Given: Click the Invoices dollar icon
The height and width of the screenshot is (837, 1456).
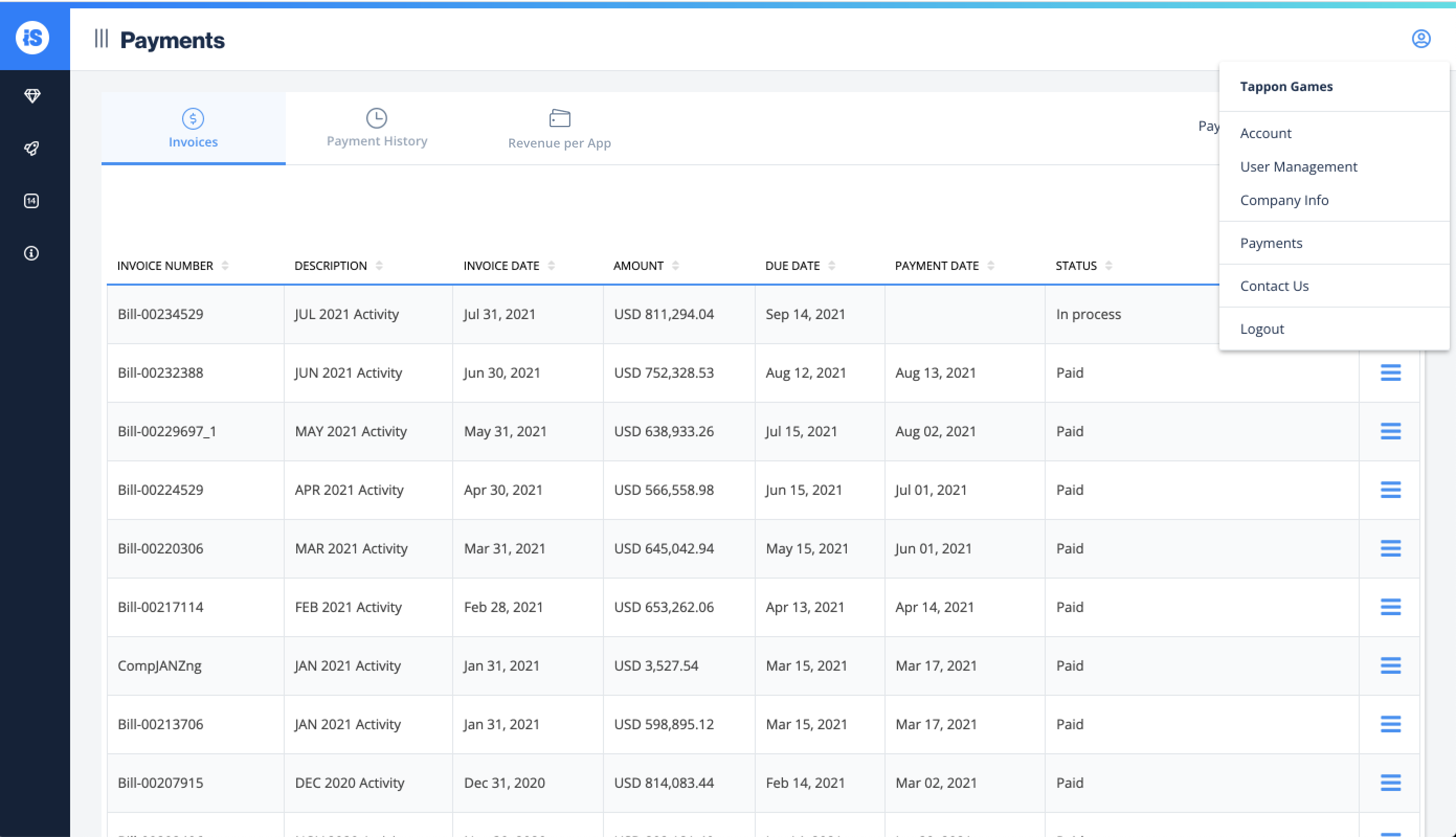Looking at the screenshot, I should click(x=193, y=118).
